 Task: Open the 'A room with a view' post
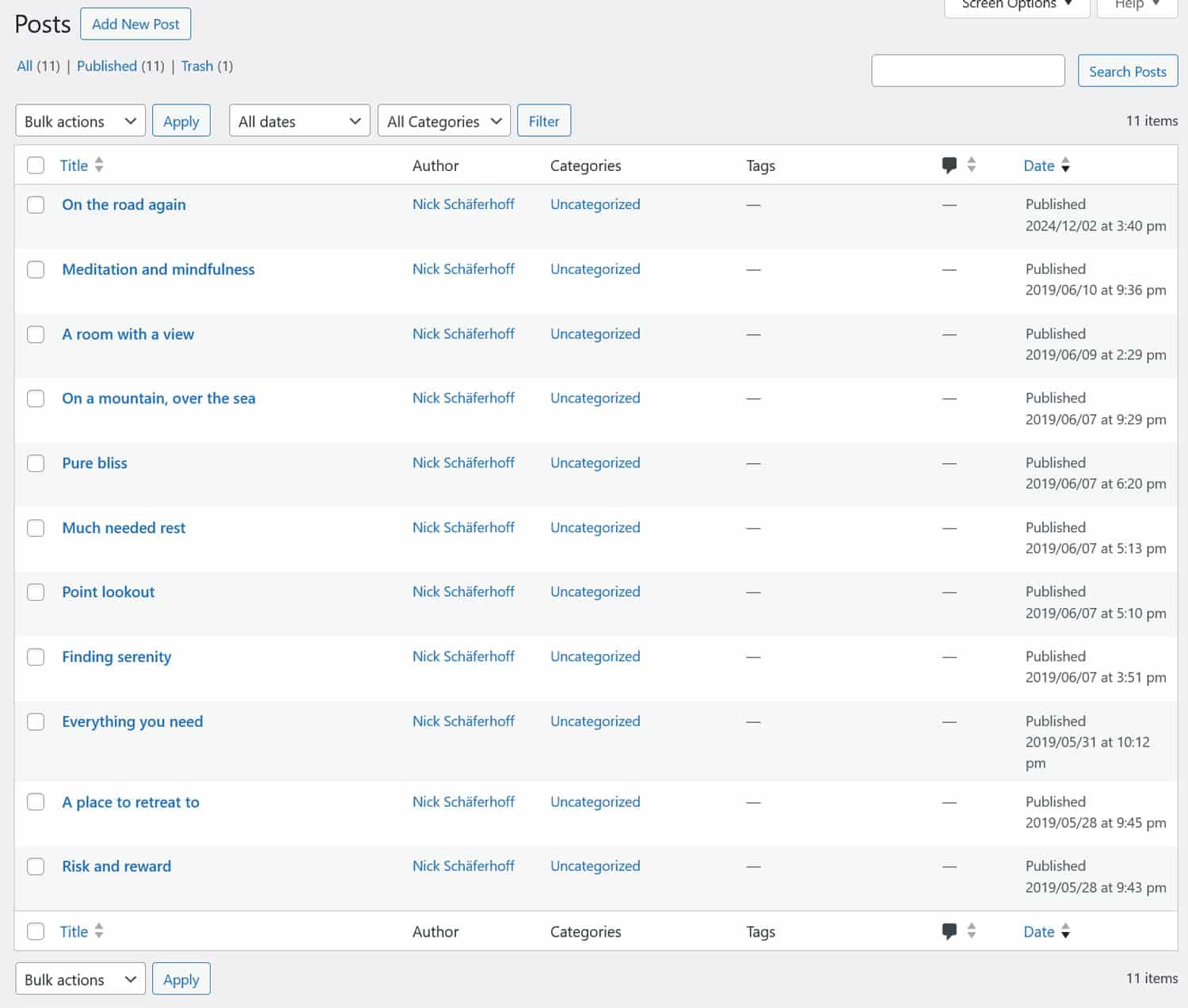click(x=128, y=334)
